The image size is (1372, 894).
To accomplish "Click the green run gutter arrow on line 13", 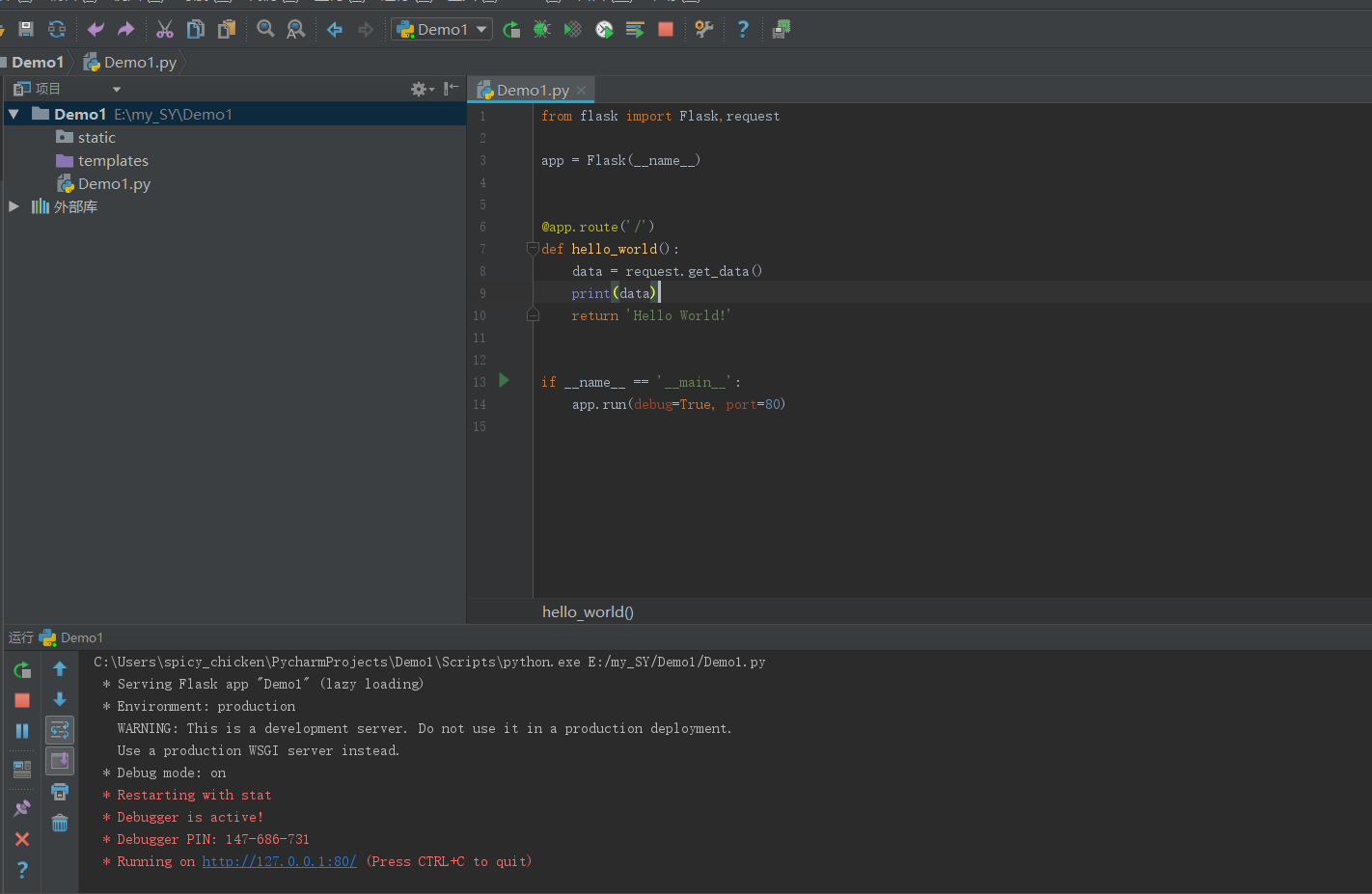I will [x=504, y=381].
